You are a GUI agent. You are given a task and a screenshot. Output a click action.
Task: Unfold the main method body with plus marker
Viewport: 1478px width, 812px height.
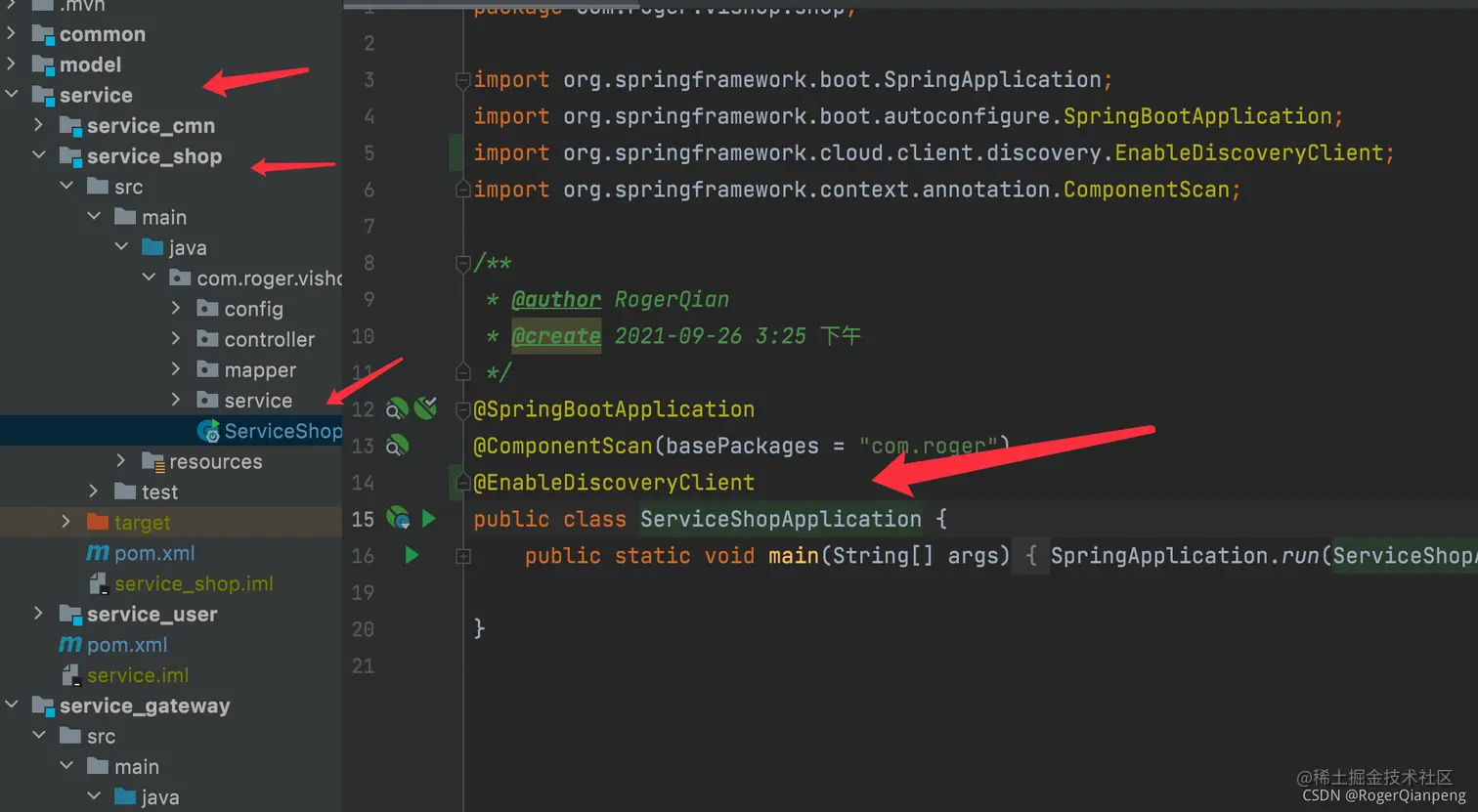pos(463,556)
